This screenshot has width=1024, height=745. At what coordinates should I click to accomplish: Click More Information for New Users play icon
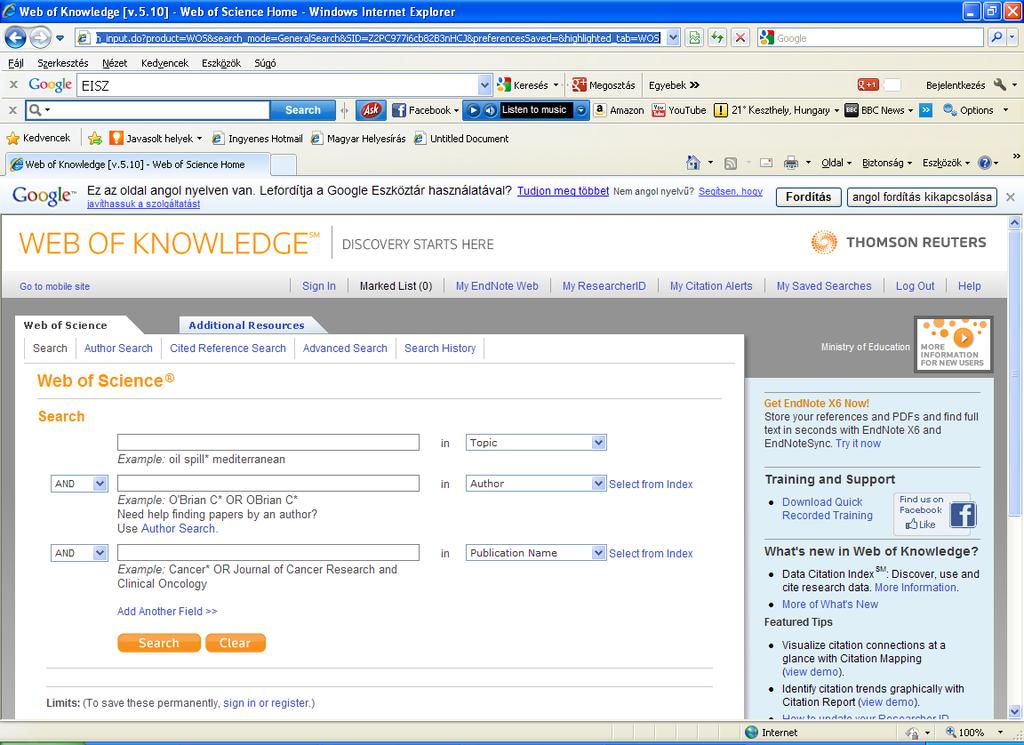(x=963, y=337)
